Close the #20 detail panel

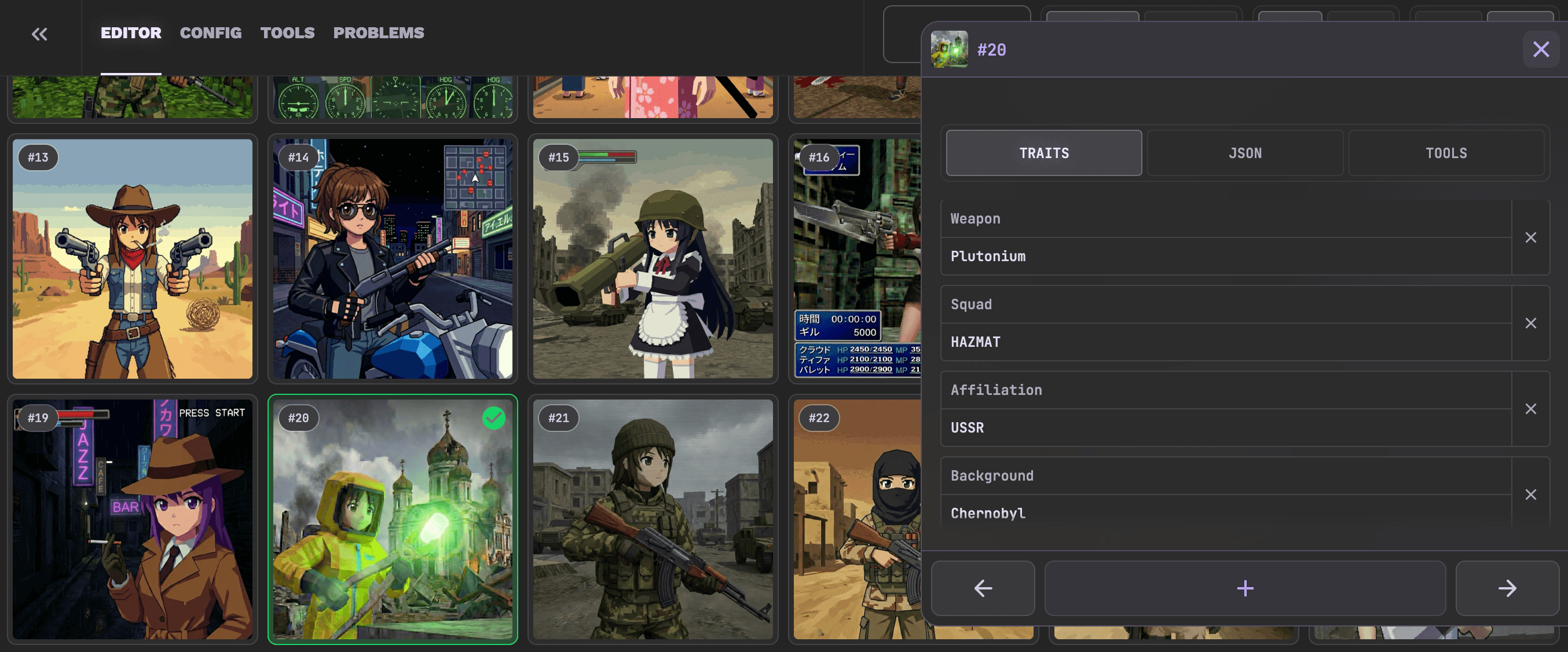click(x=1540, y=49)
